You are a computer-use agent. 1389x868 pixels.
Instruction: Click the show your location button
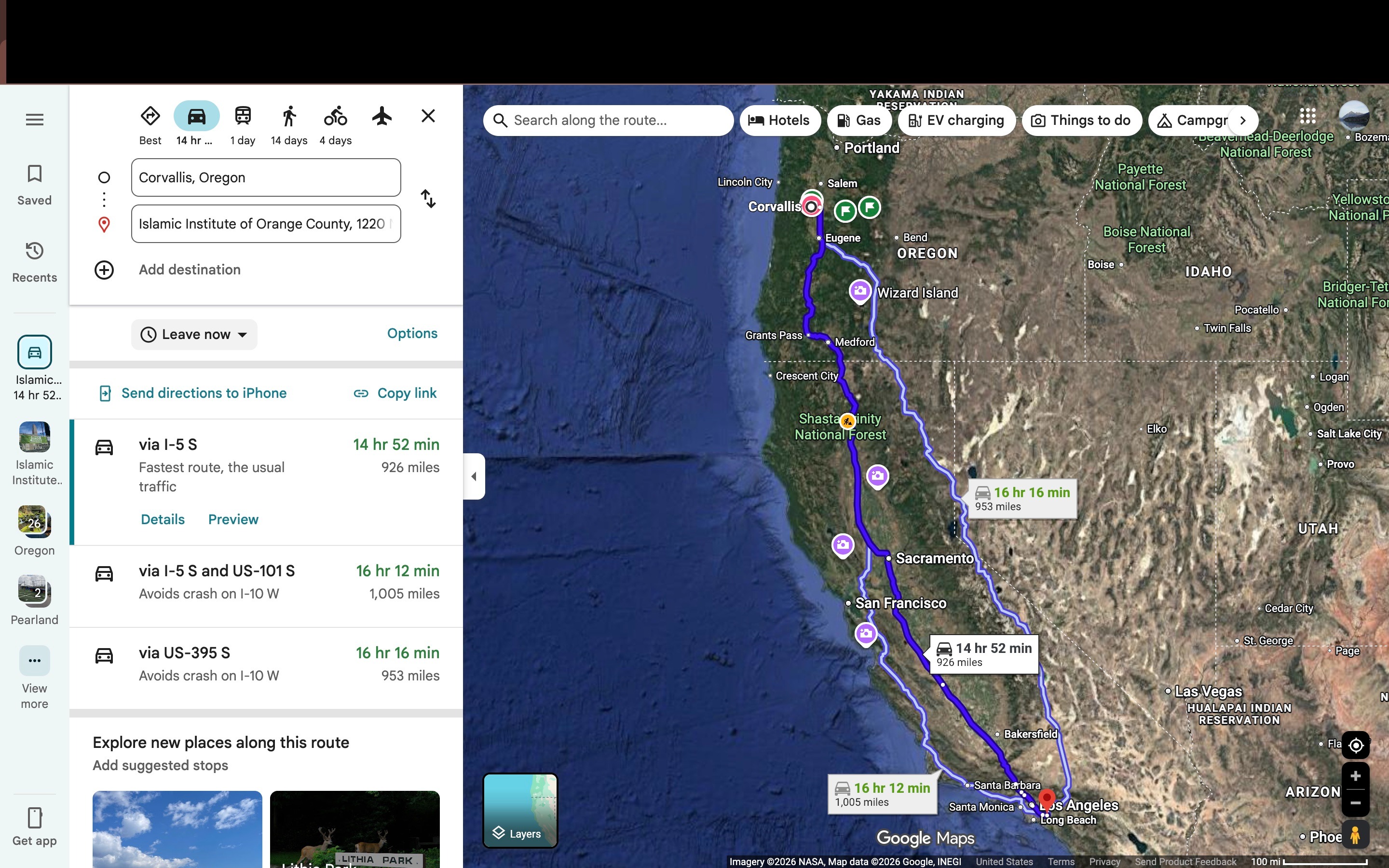(x=1355, y=745)
